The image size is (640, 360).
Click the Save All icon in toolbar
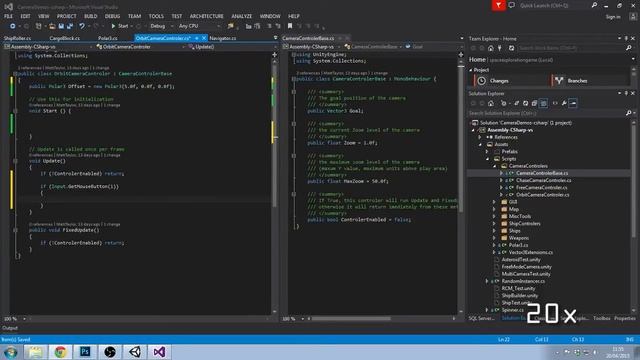coord(70,26)
